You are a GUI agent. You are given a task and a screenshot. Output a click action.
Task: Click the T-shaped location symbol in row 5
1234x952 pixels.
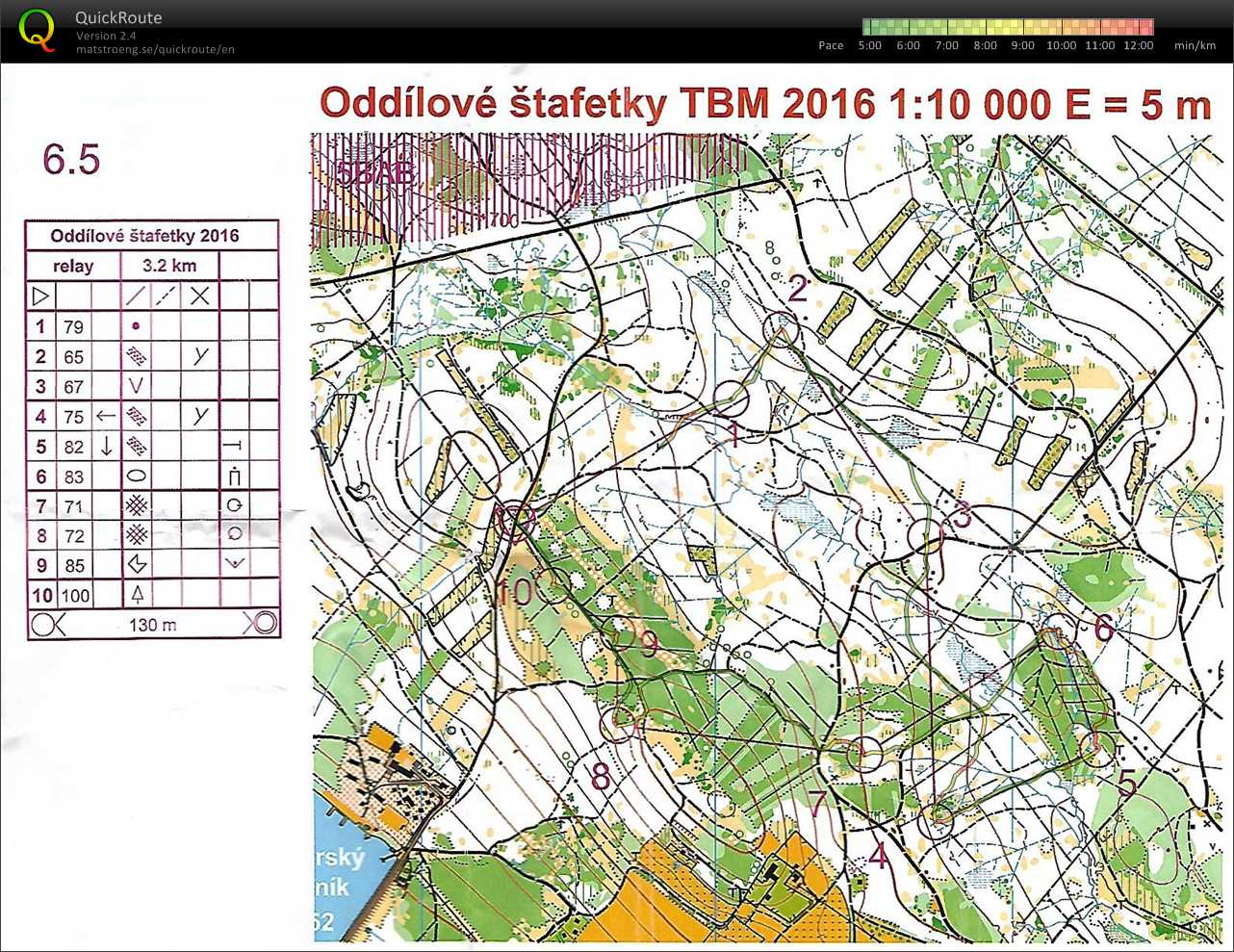coord(233,446)
